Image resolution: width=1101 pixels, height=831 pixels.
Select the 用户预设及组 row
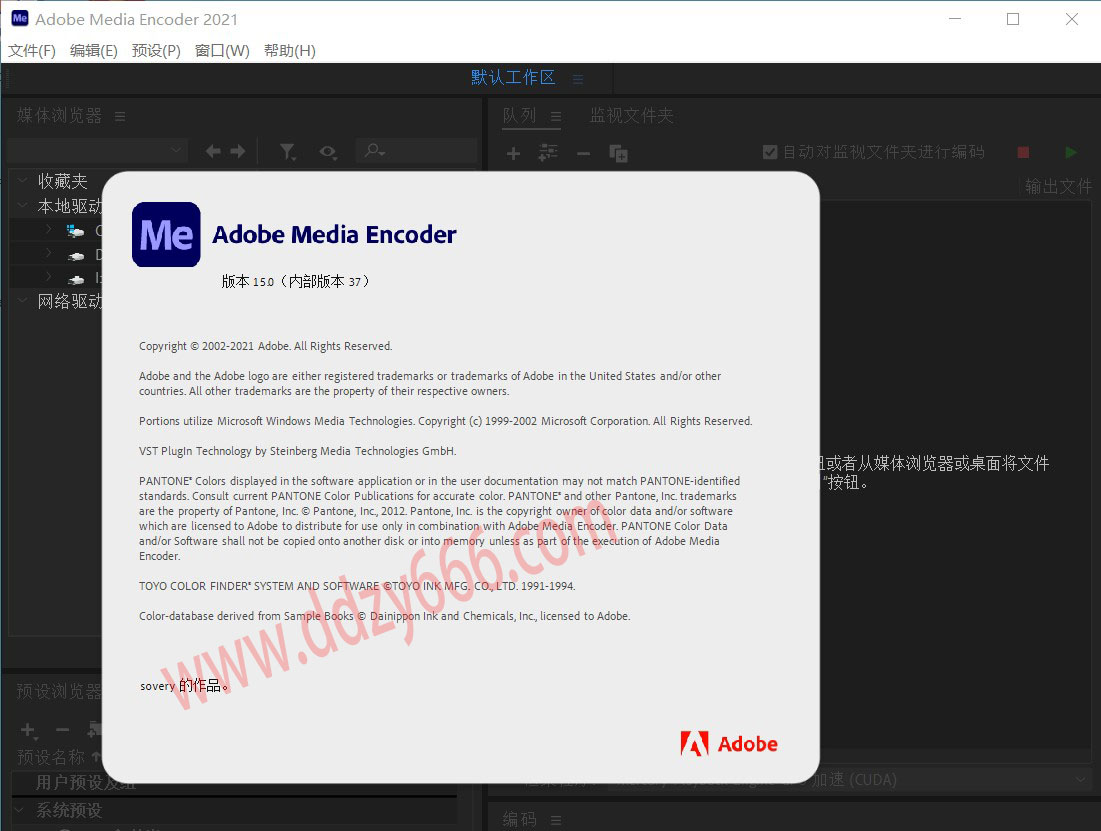click(x=234, y=783)
